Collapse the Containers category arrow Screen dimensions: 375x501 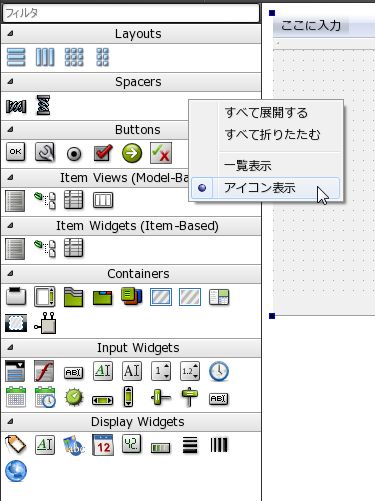[x=10, y=273]
